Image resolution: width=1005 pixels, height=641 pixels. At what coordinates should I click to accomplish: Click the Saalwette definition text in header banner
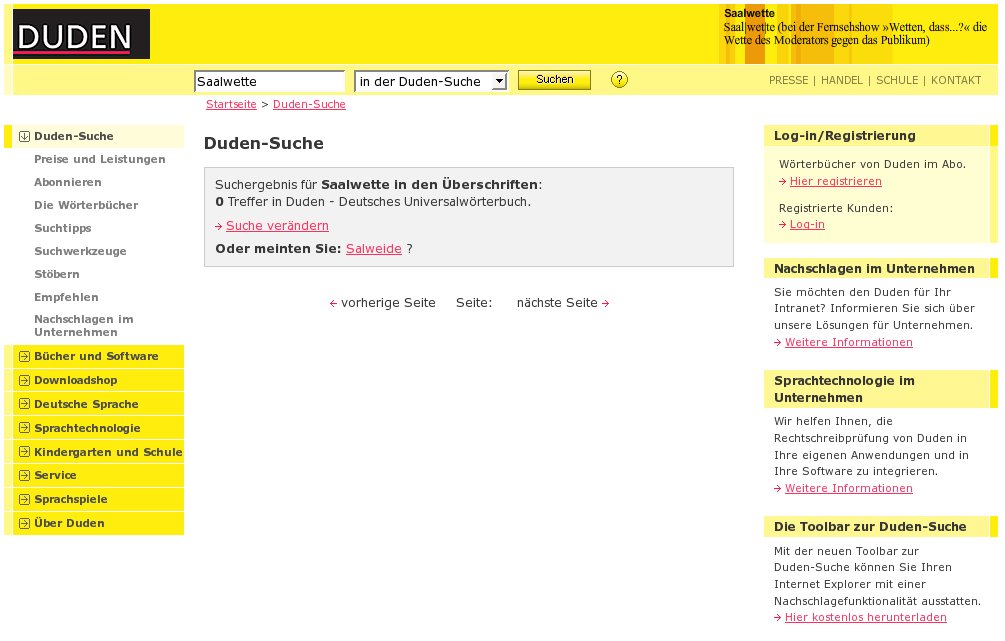click(855, 33)
